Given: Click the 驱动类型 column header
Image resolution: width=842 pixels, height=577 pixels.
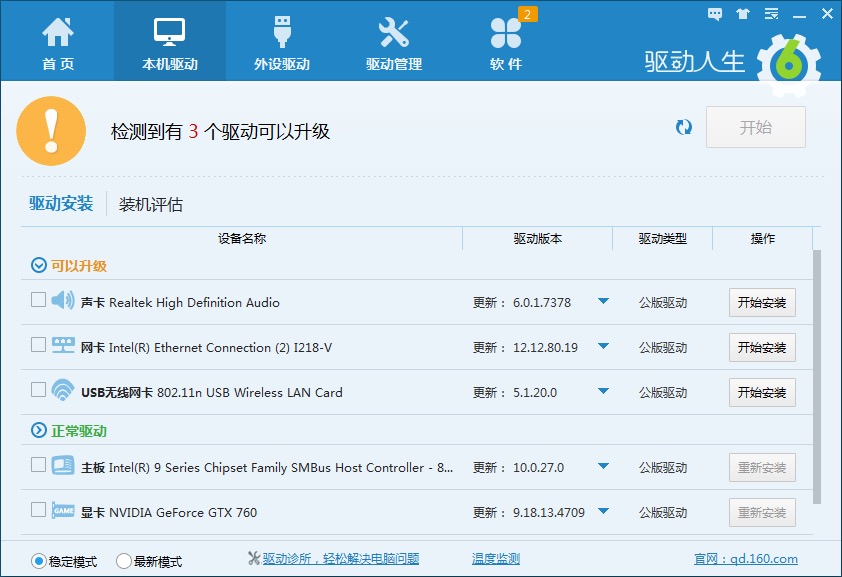Looking at the screenshot, I should pos(663,238).
